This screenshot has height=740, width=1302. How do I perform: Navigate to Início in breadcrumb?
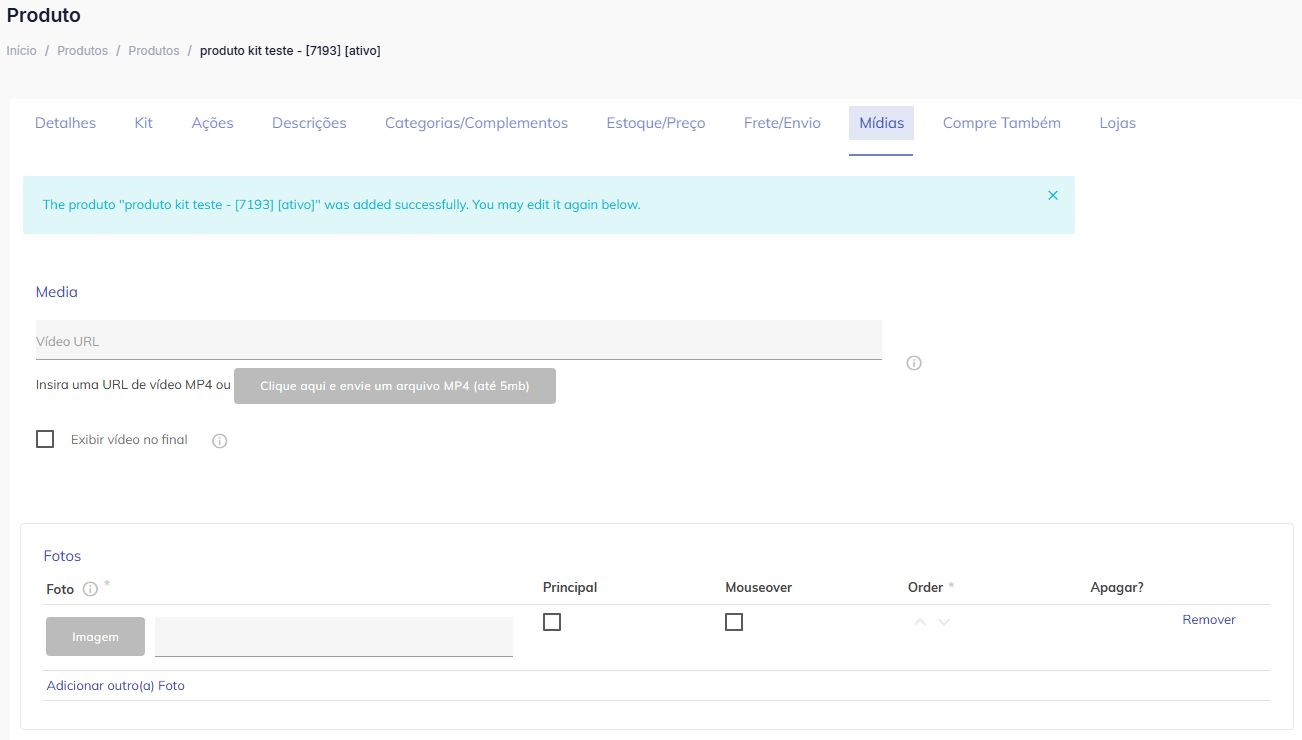[21, 51]
